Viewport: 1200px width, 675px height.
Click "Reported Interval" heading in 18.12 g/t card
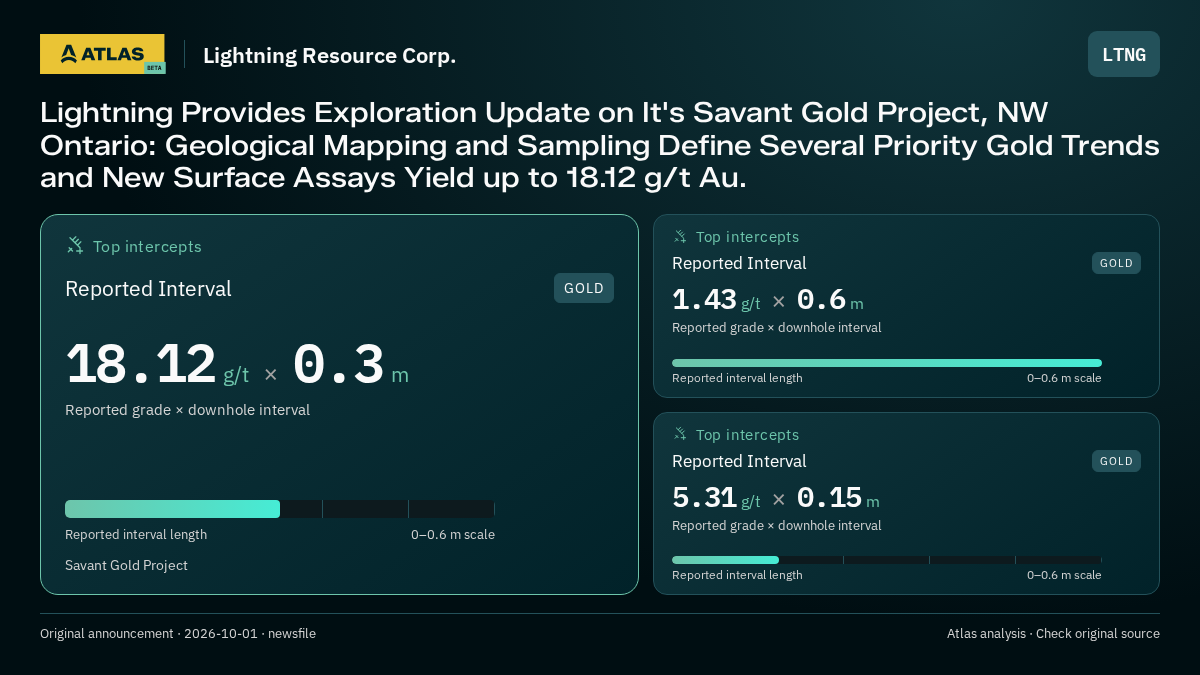[x=148, y=289]
